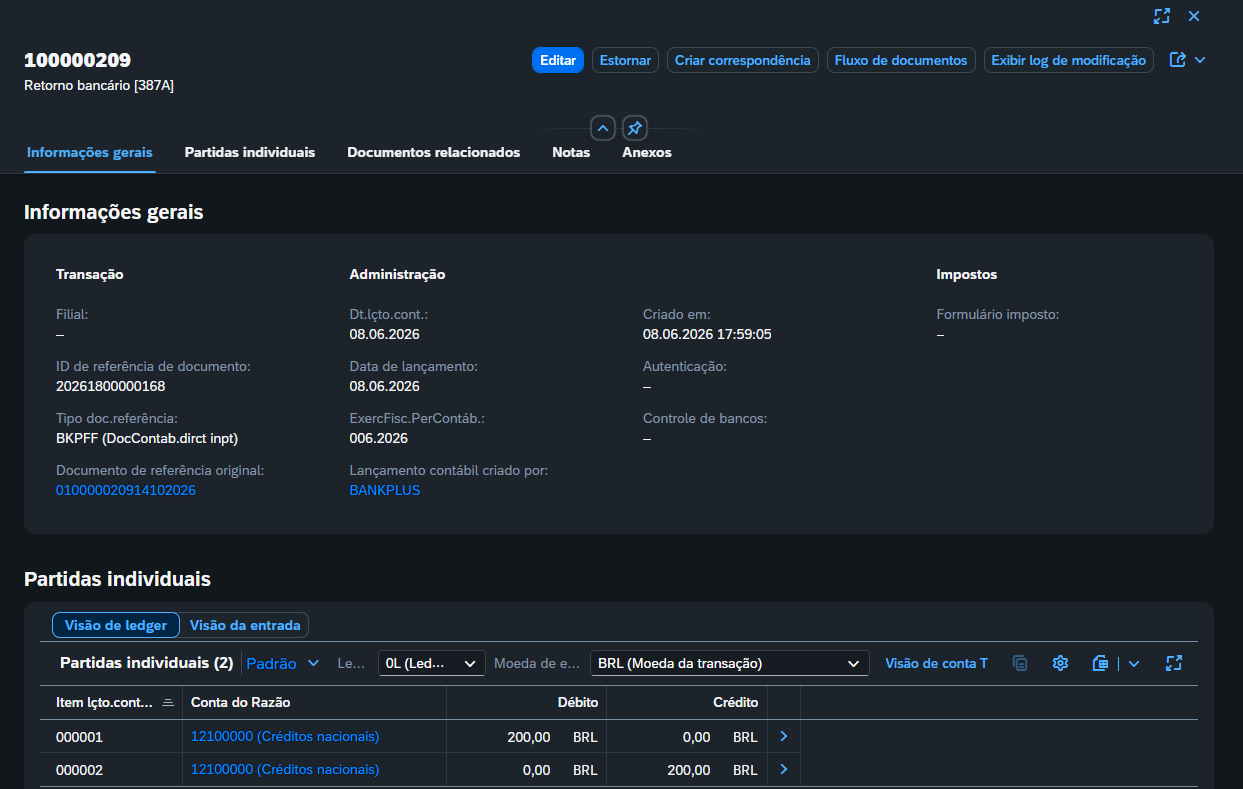Pin the header using the pin icon
The image size is (1243, 789).
click(x=634, y=128)
